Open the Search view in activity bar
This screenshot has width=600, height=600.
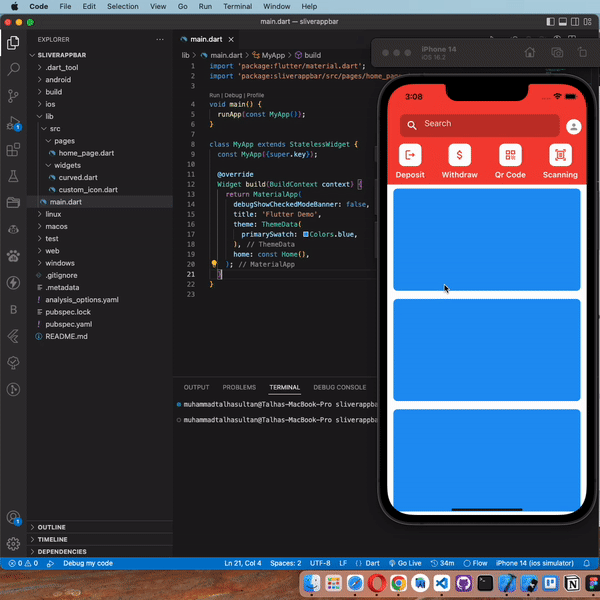(x=13, y=69)
